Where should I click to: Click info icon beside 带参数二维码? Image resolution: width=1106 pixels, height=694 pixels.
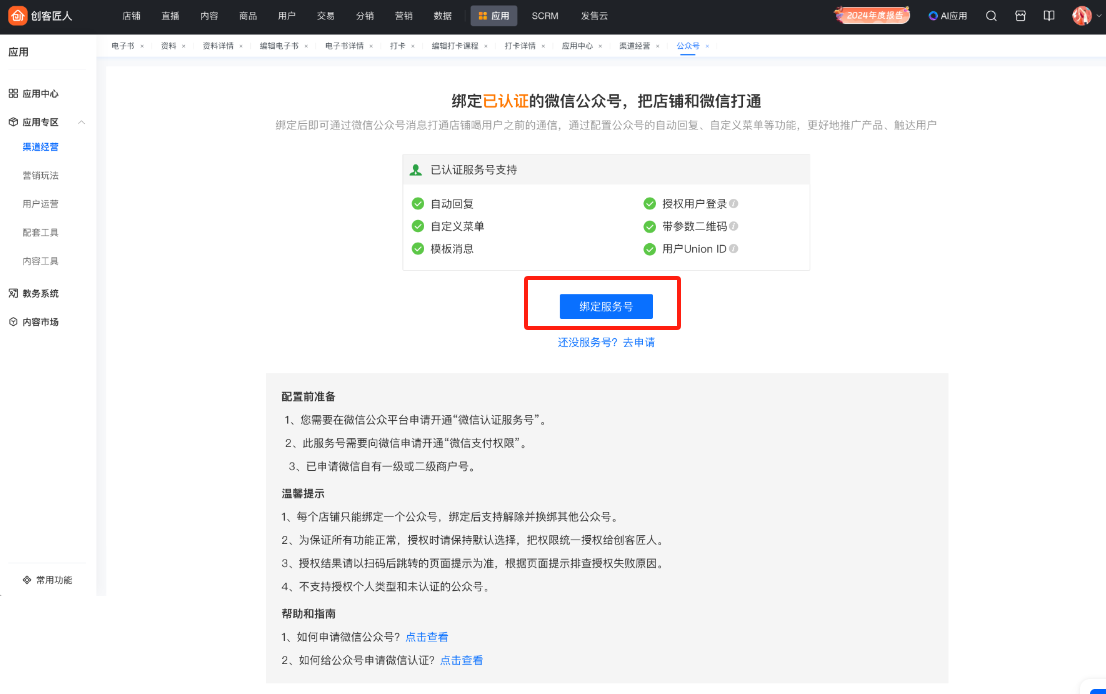[x=734, y=227]
